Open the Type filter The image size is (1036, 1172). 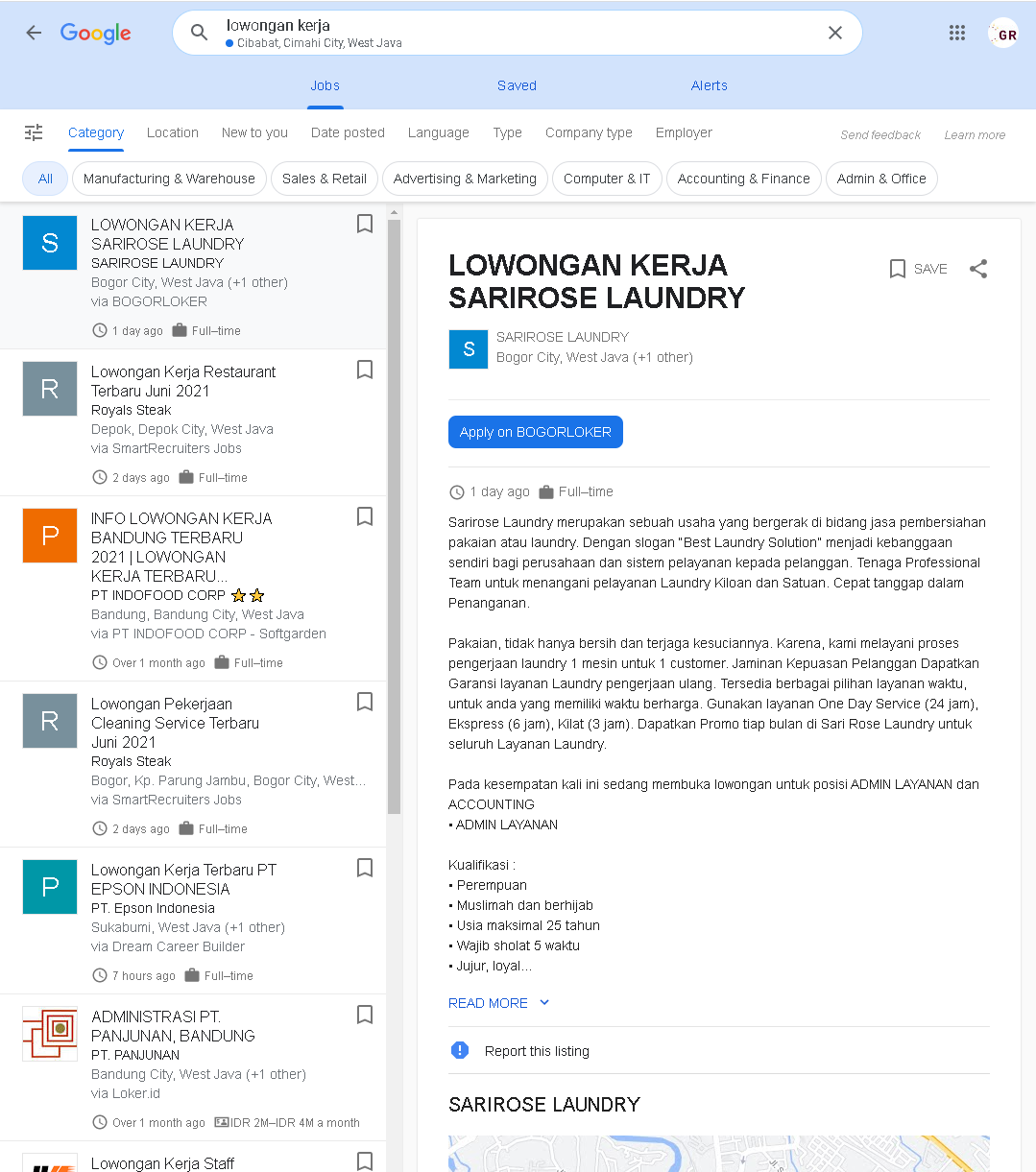[x=507, y=132]
